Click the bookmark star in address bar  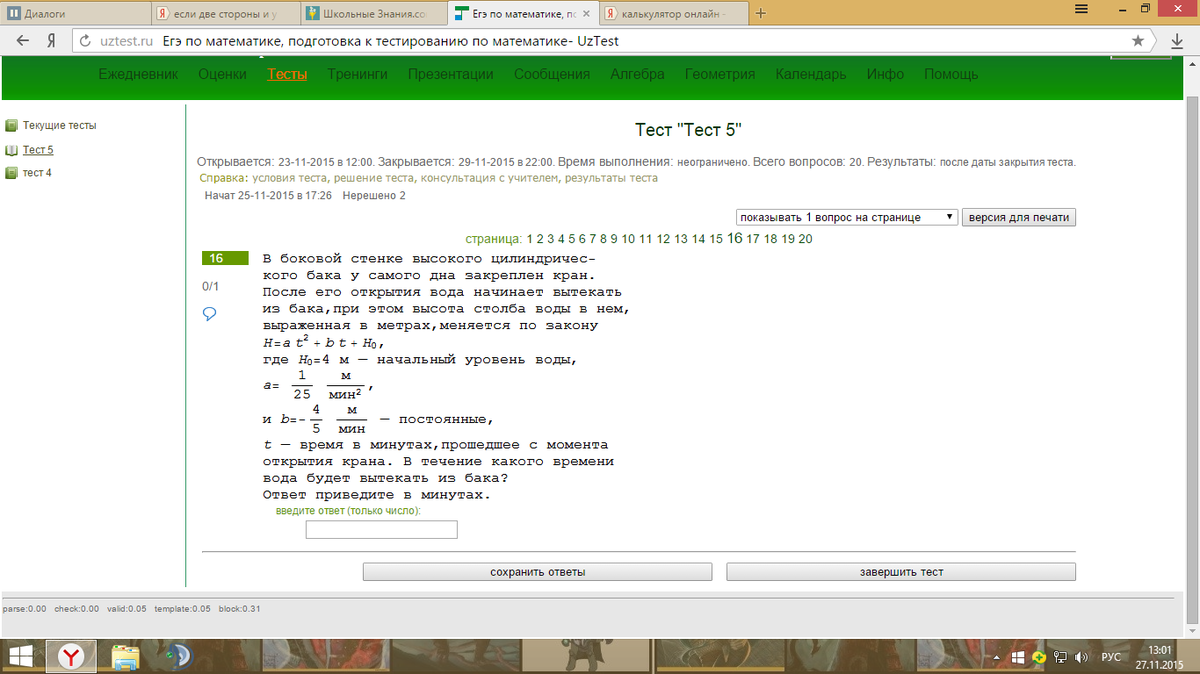(x=1137, y=41)
